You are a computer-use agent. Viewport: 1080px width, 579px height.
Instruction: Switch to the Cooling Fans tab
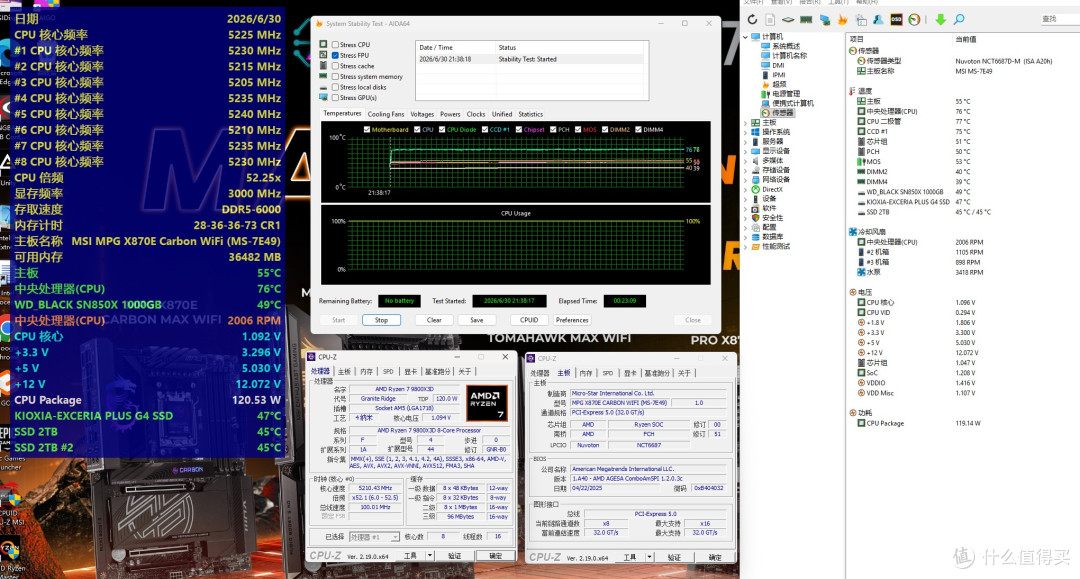[386, 114]
